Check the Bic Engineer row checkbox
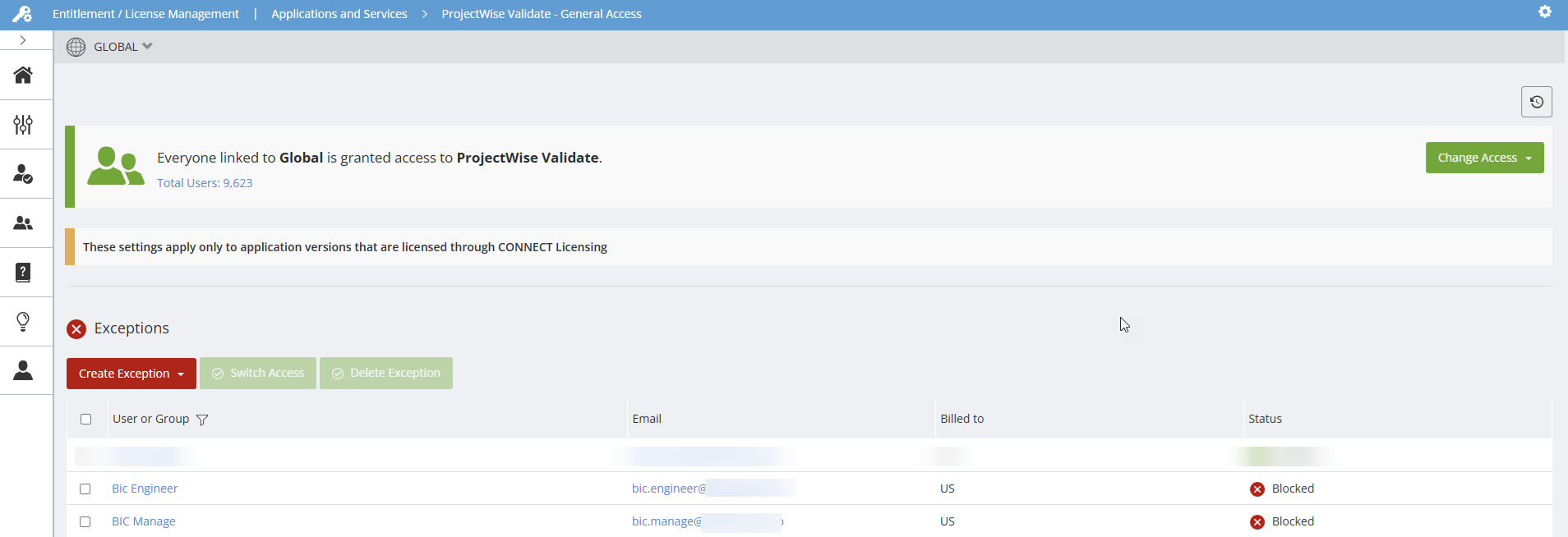The image size is (1568, 537). [x=85, y=489]
